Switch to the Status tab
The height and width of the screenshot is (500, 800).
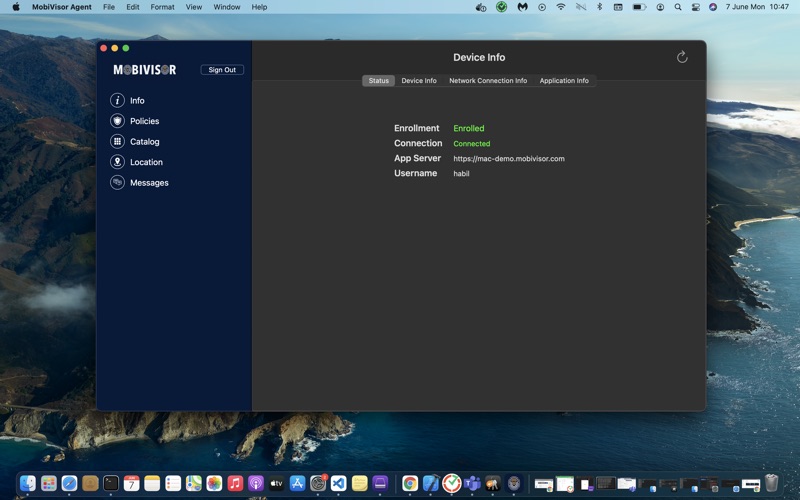coord(378,81)
